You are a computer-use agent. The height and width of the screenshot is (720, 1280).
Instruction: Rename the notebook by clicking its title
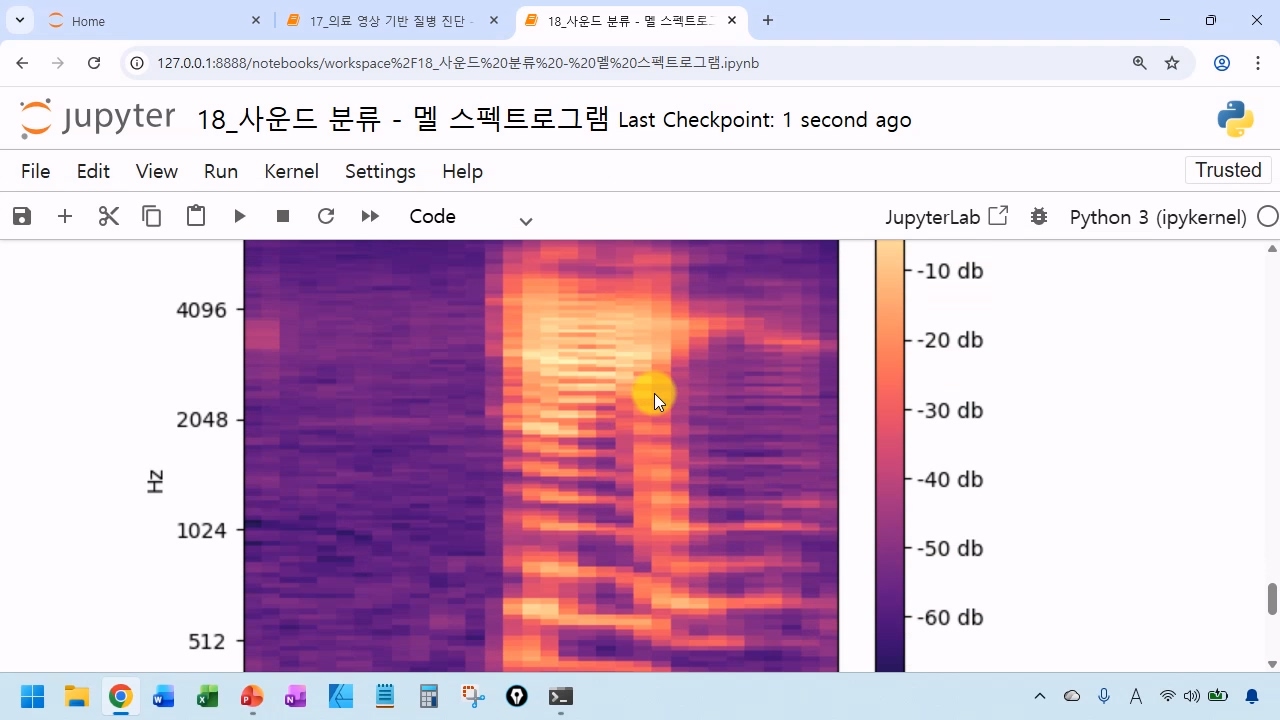[403, 120]
